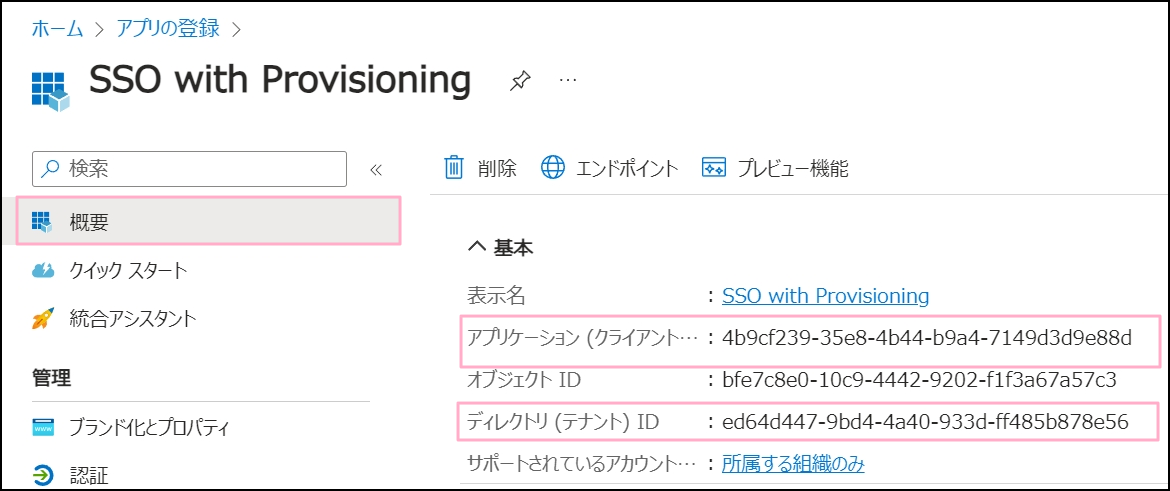
Task: Click the Quick Start cloud icon
Action: [43, 270]
